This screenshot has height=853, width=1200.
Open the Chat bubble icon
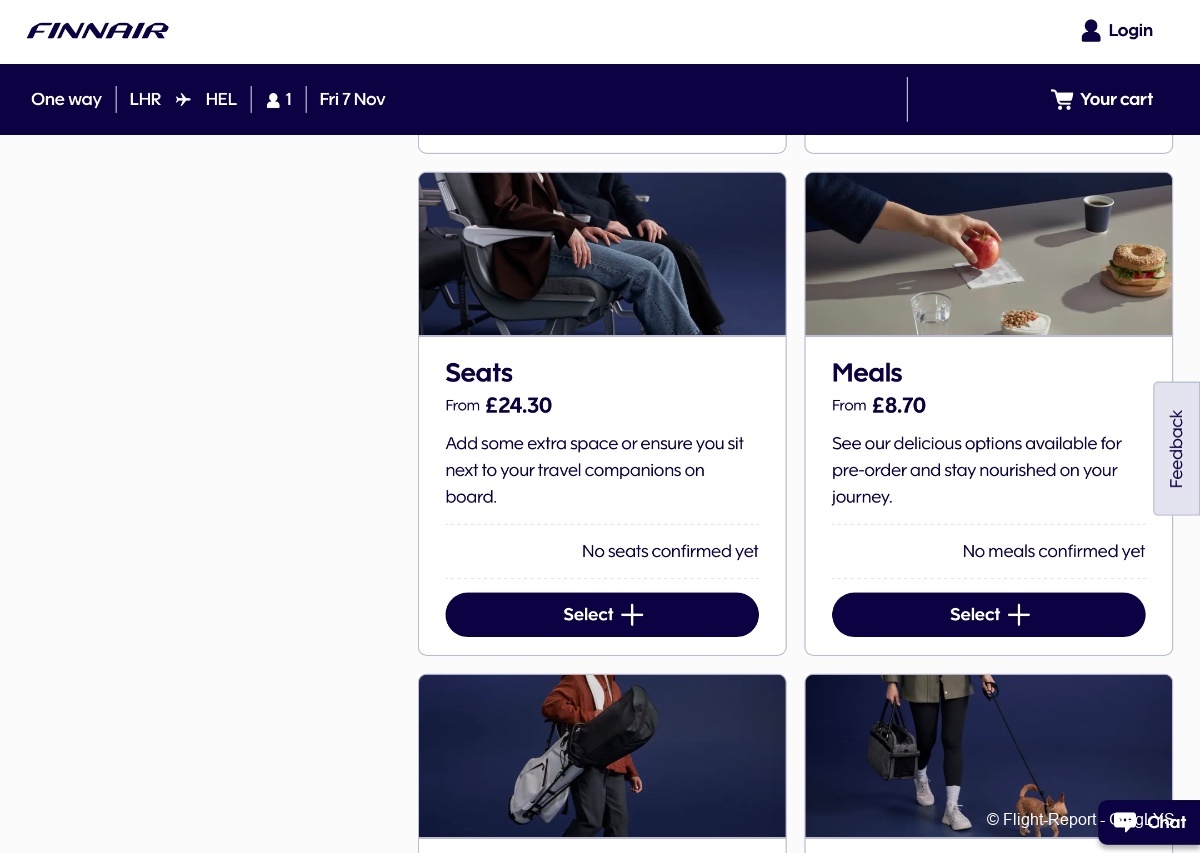tap(1125, 822)
